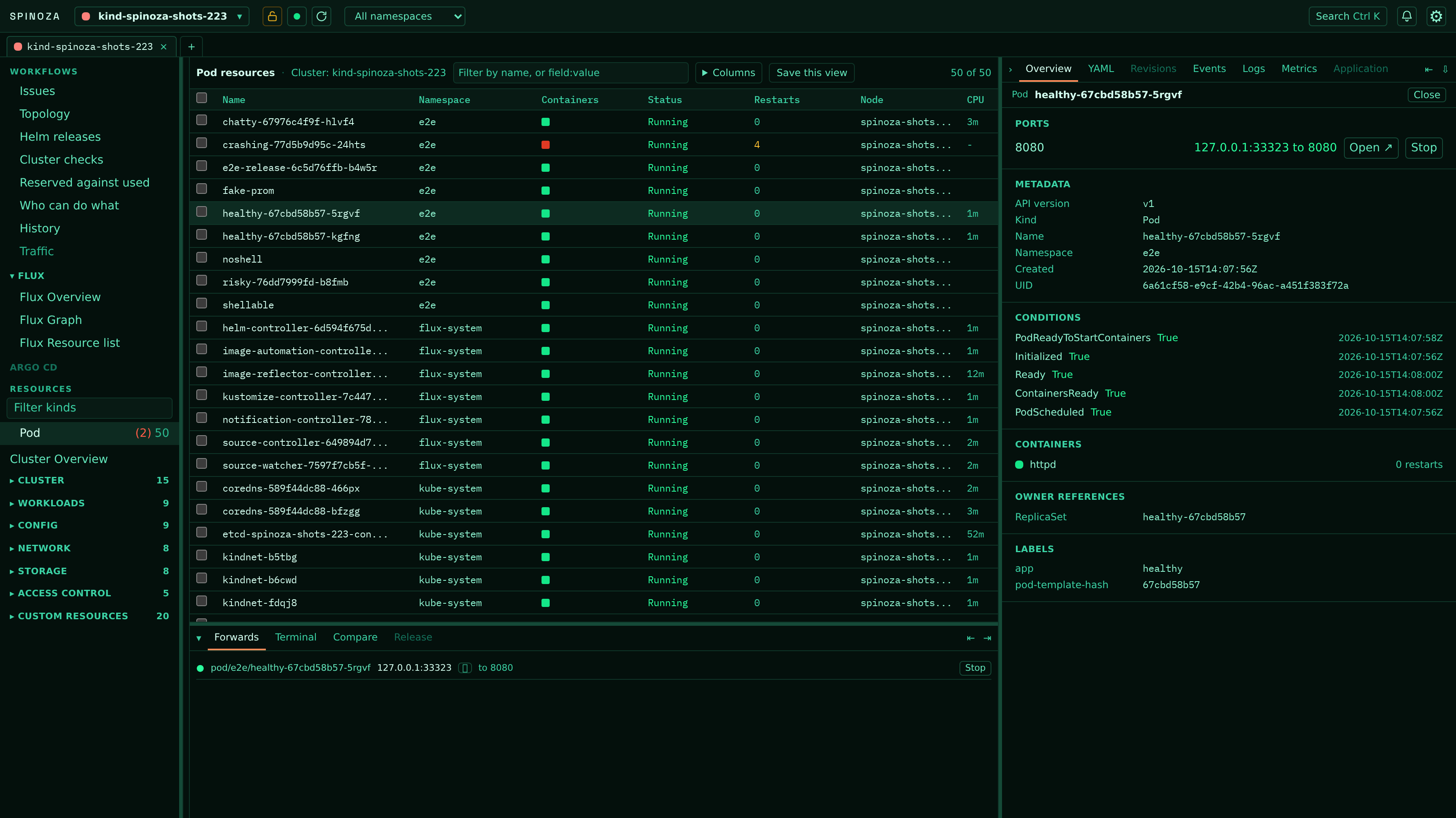The height and width of the screenshot is (818, 1456).
Task: Close the kind-spinoza-shots-223 tab with x
Action: click(x=164, y=47)
